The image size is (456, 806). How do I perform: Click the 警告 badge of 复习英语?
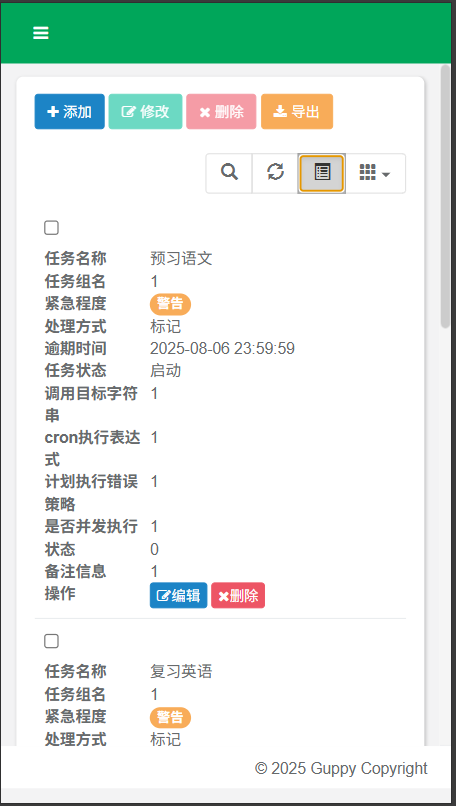coord(170,718)
